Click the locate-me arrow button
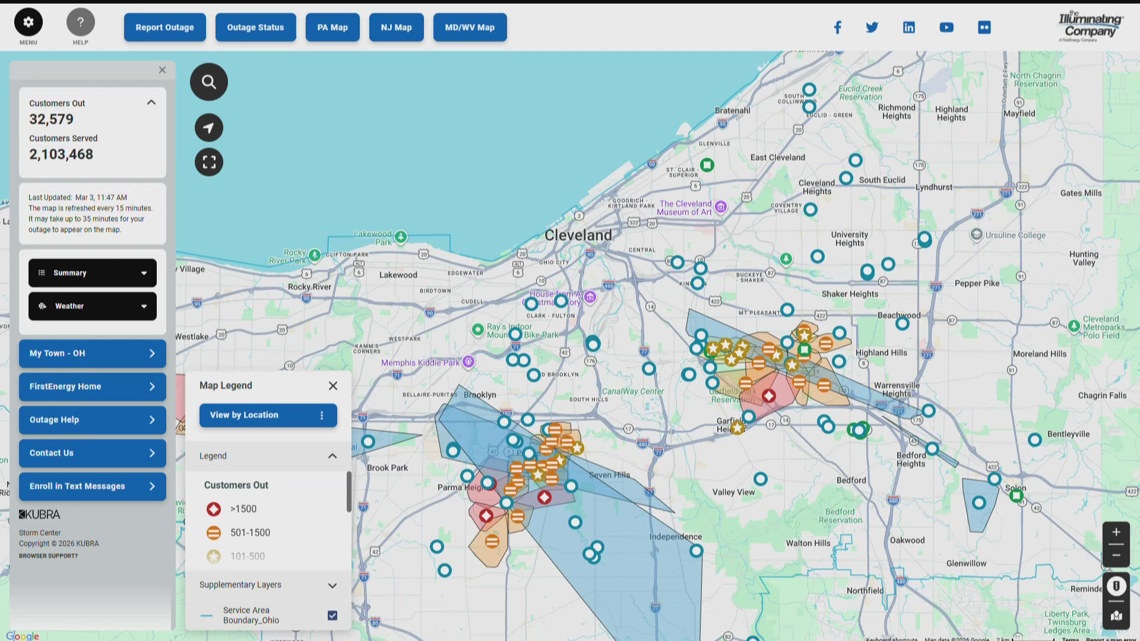 click(x=209, y=128)
